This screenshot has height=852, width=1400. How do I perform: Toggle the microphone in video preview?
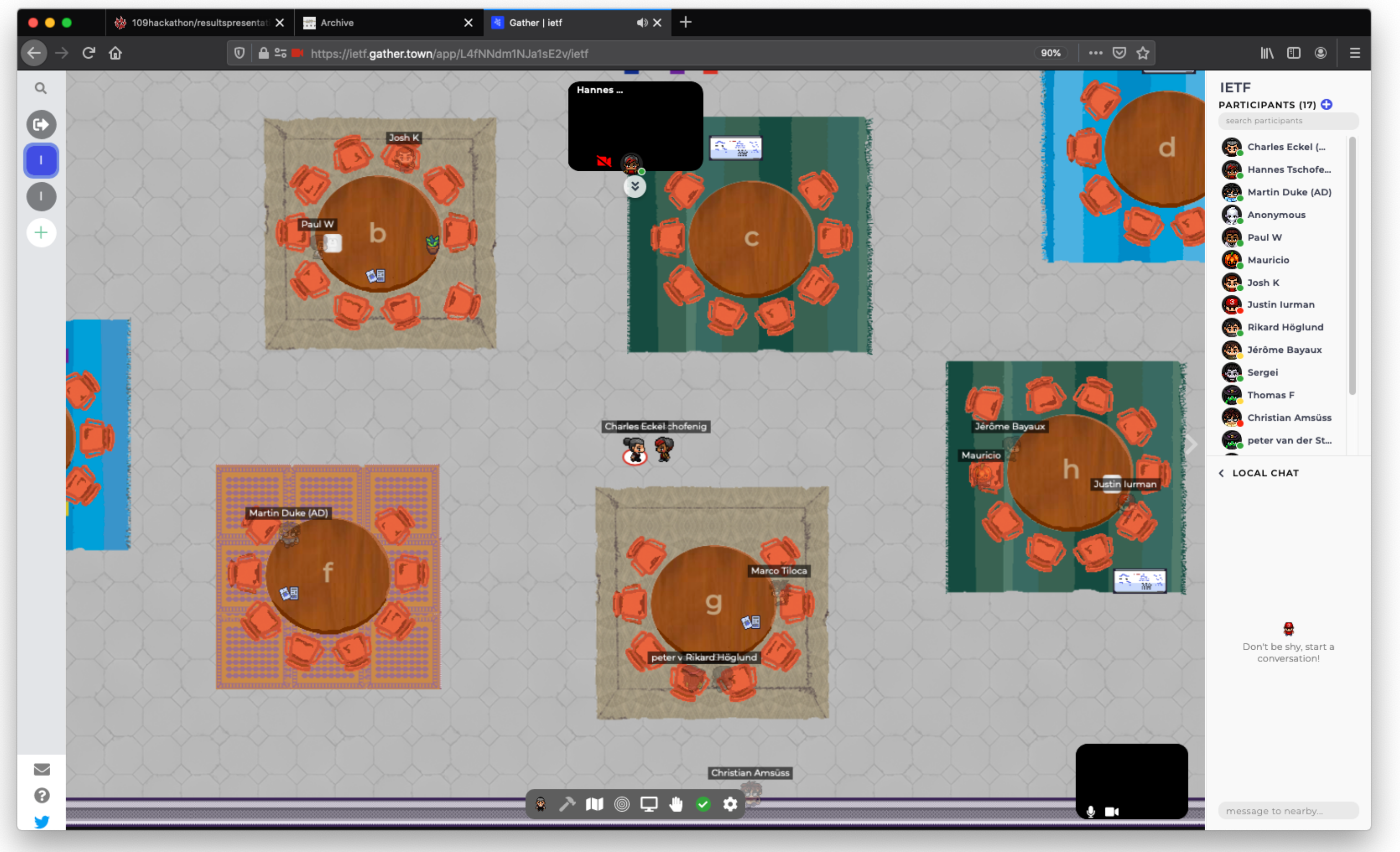[1090, 811]
